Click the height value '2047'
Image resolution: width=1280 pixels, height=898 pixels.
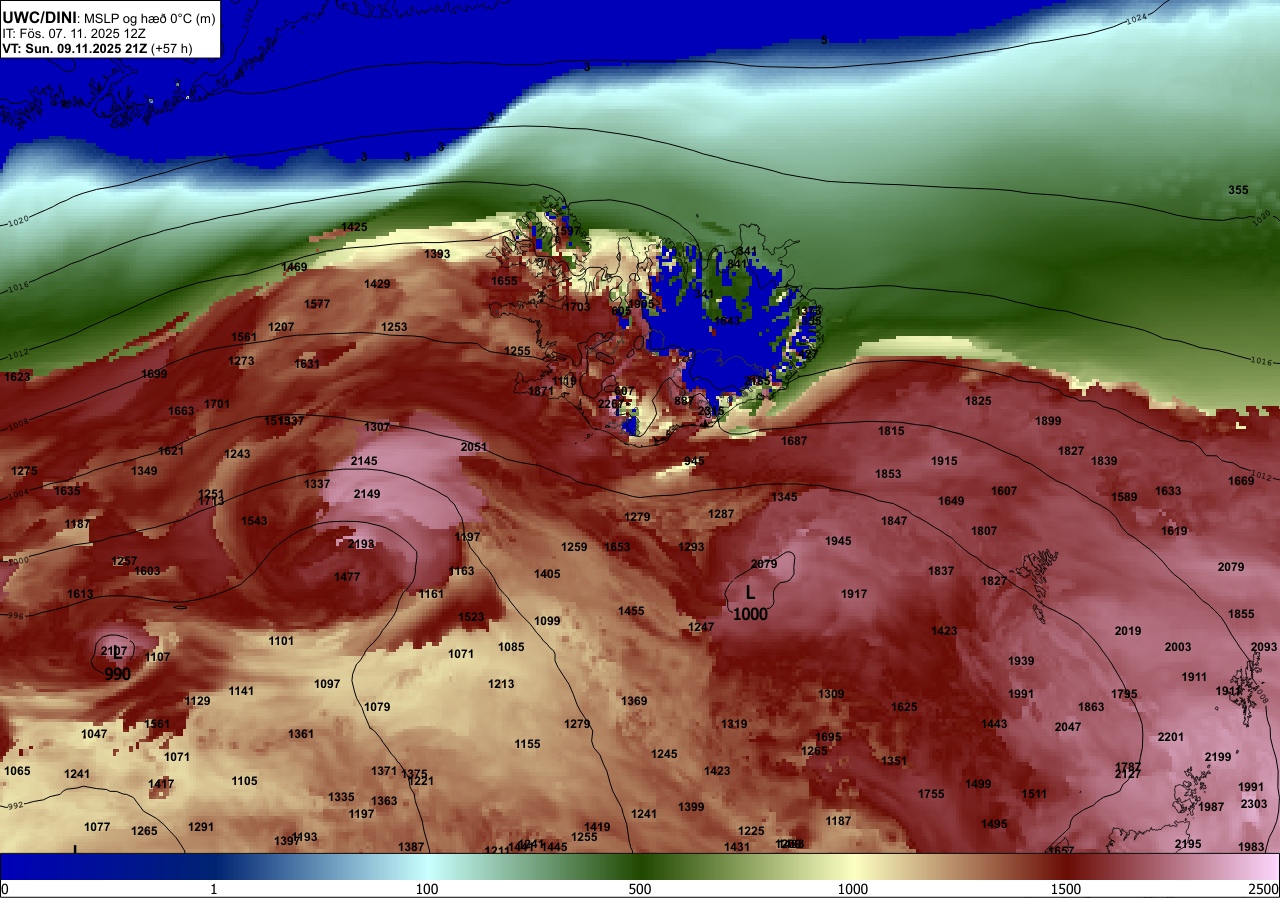1068,727
